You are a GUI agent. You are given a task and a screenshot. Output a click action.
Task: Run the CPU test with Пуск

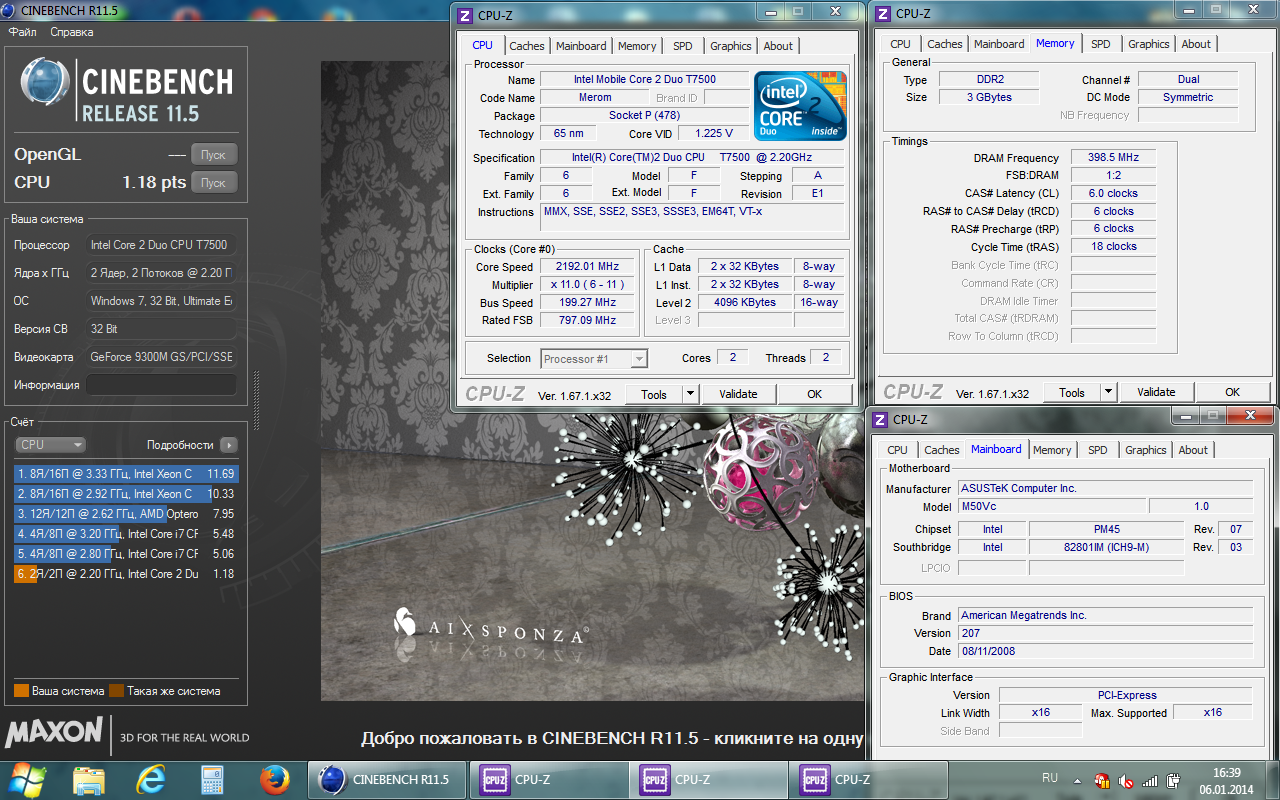click(x=214, y=183)
